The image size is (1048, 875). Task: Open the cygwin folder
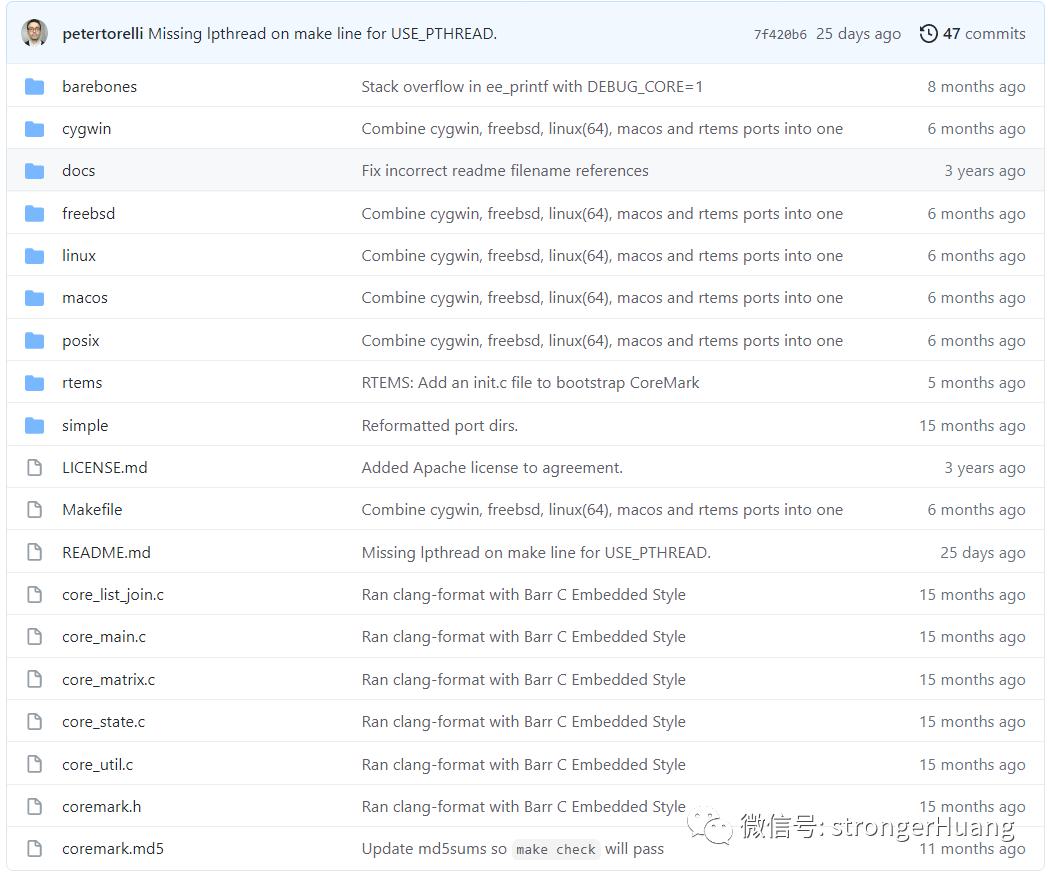pos(86,128)
